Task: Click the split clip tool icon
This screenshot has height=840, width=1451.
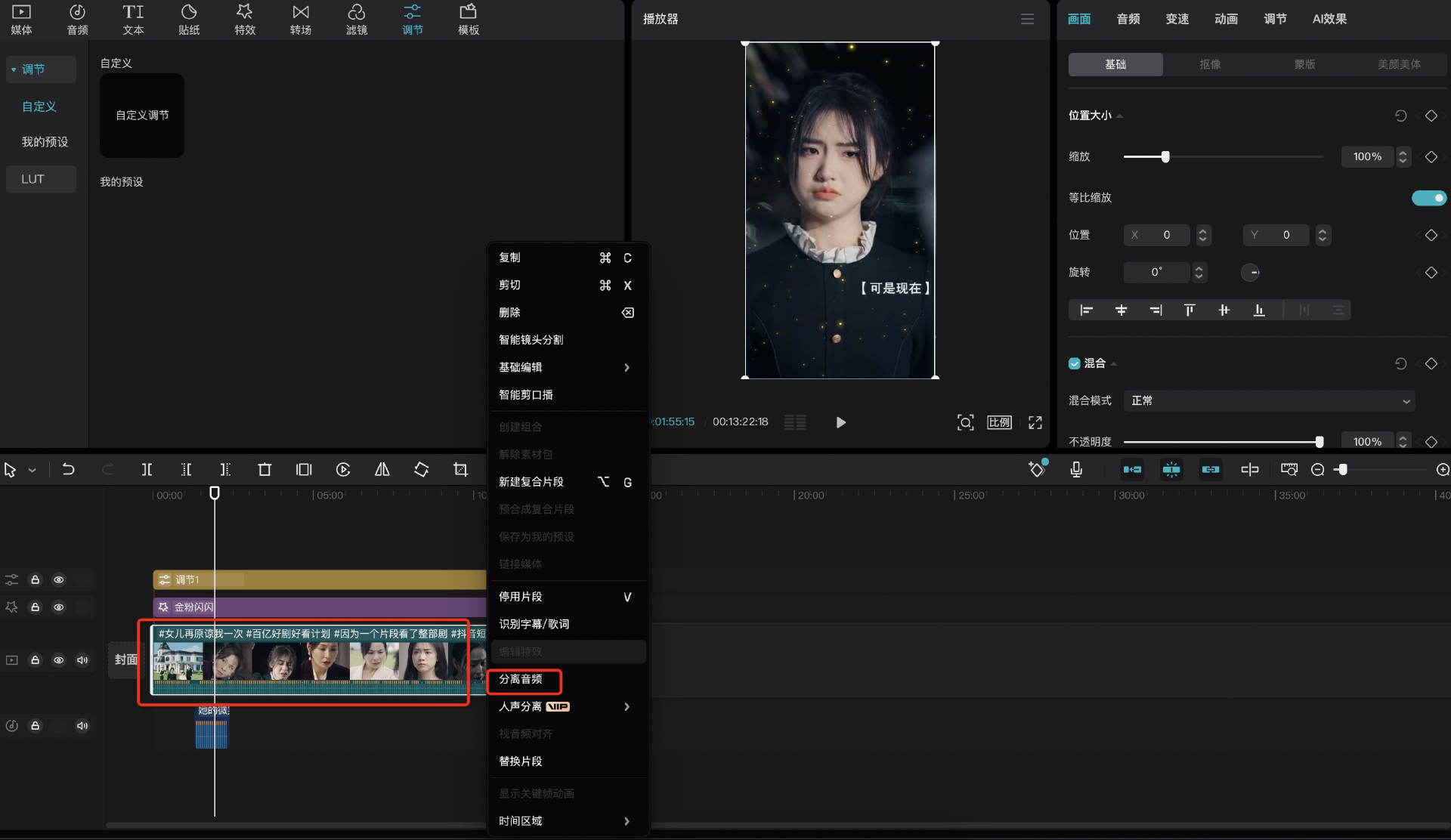Action: 147,469
